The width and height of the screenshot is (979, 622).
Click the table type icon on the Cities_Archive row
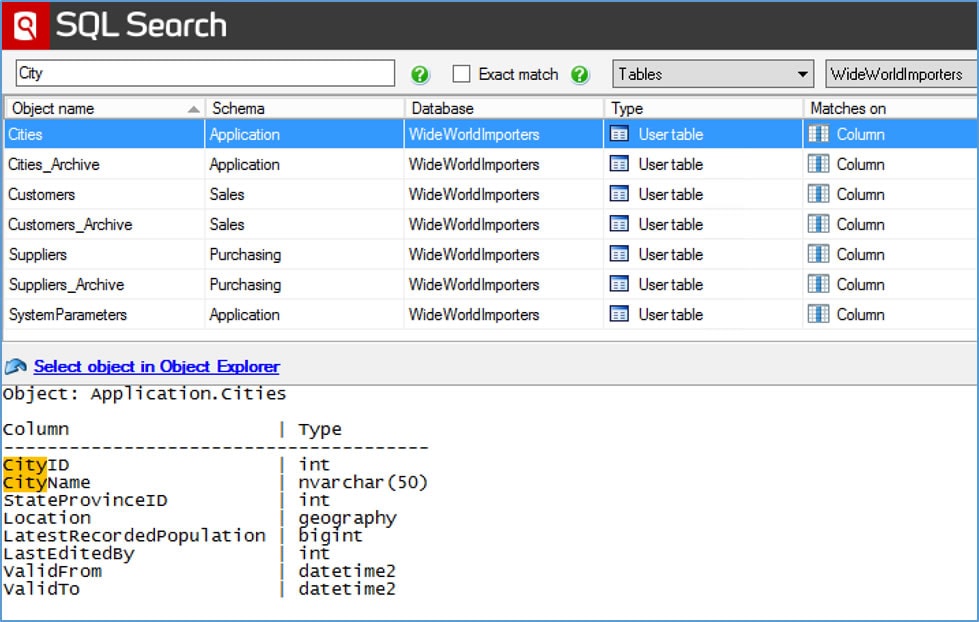click(x=619, y=164)
